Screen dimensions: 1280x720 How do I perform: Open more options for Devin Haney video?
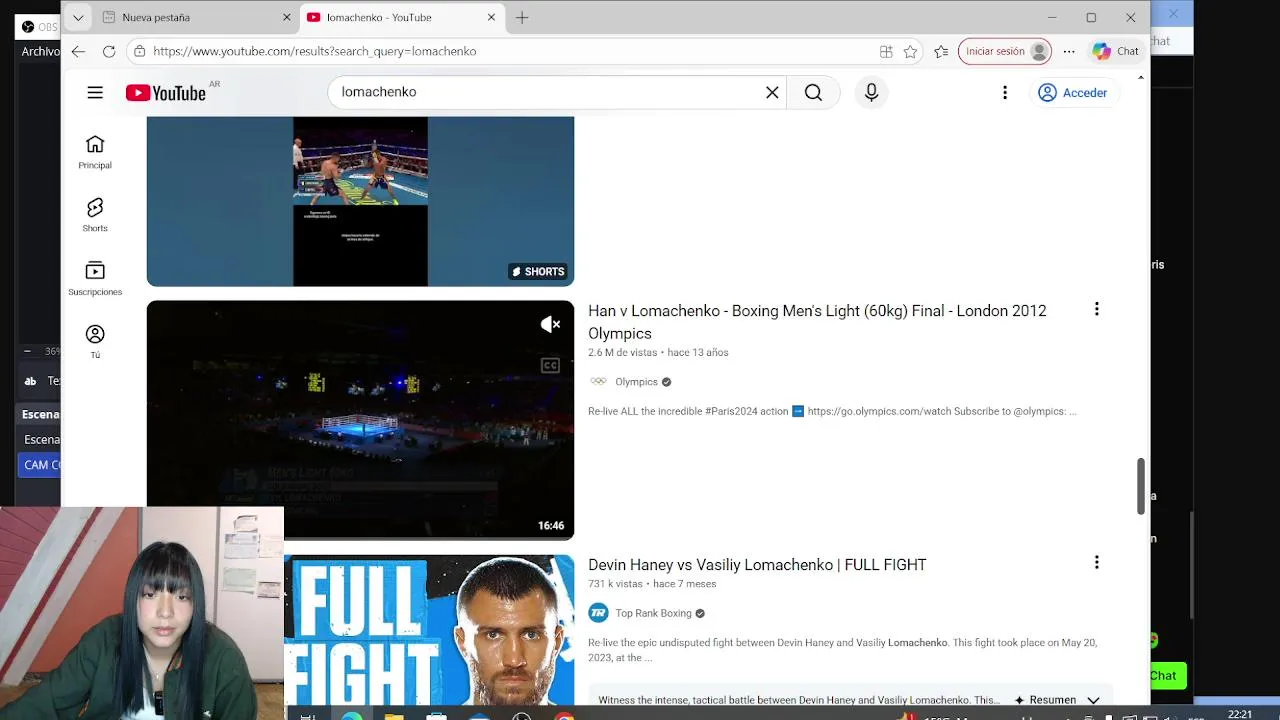tap(1096, 563)
